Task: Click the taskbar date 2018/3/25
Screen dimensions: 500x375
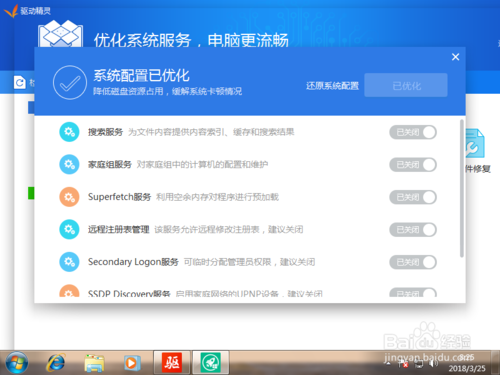Action: (x=467, y=368)
